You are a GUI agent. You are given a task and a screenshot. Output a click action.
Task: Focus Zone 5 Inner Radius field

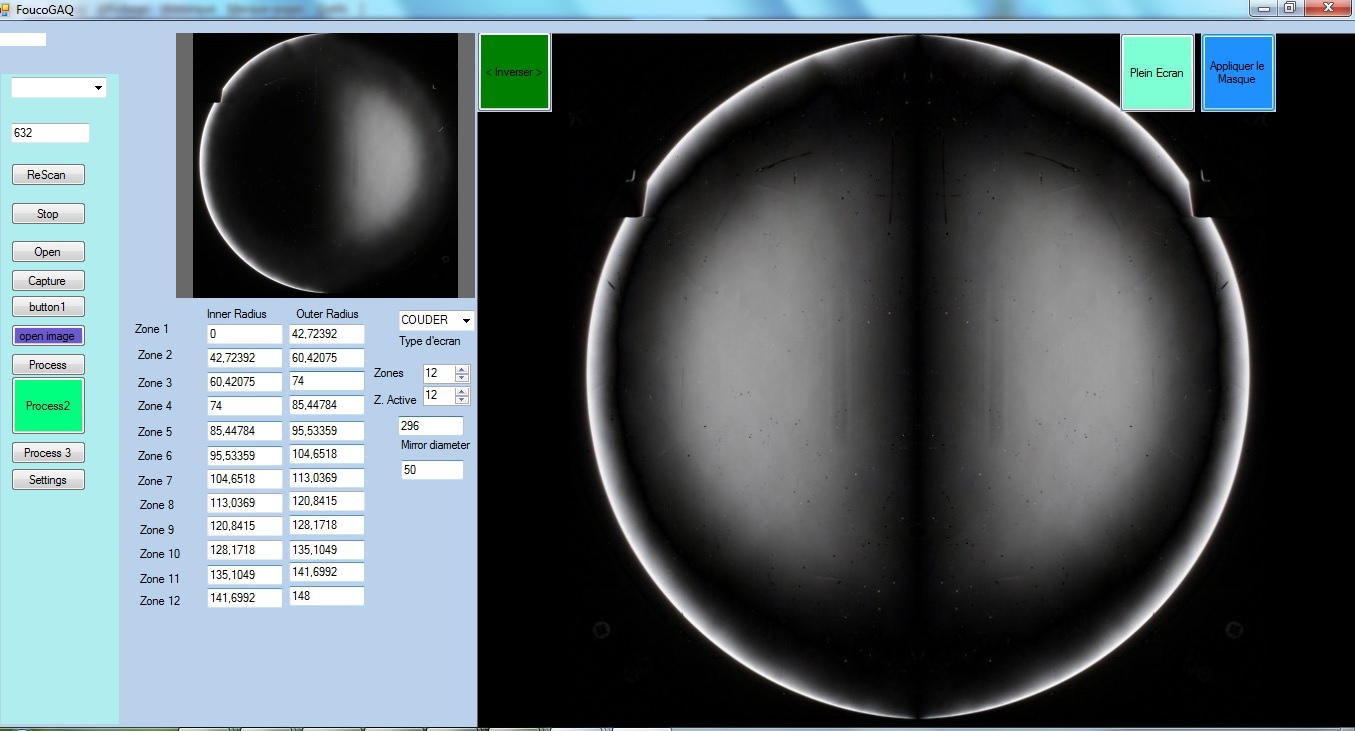tap(245, 432)
